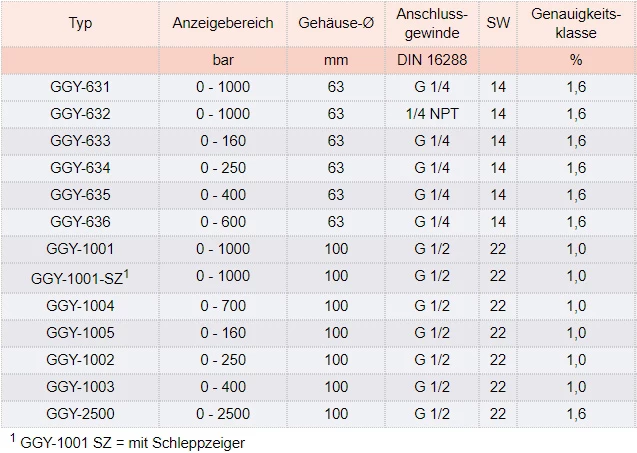Click the "0 - 2500" range value
Image resolution: width=637 pixels, height=453 pixels.
(x=223, y=413)
